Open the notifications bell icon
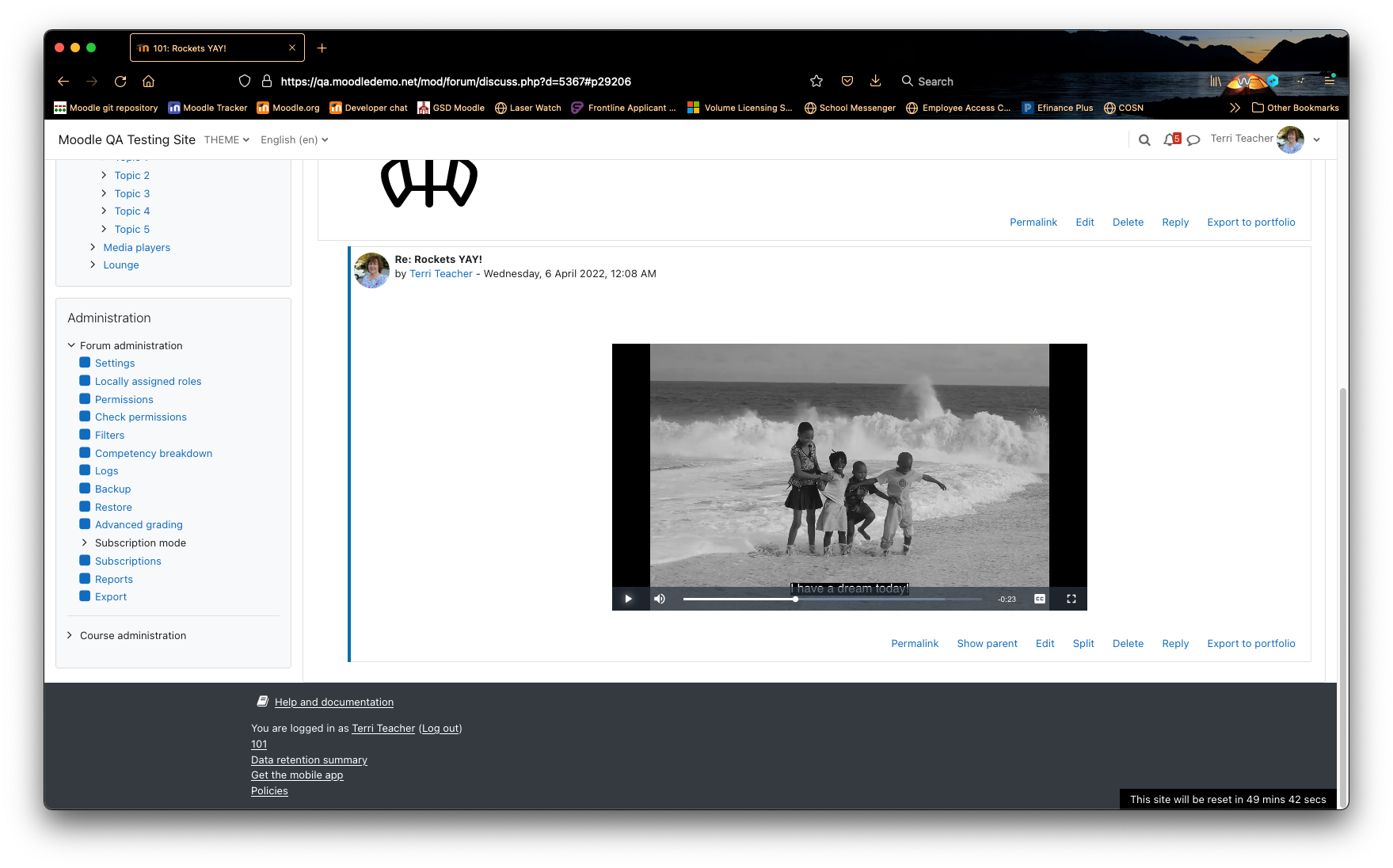The width and height of the screenshot is (1393, 868). (1171, 139)
